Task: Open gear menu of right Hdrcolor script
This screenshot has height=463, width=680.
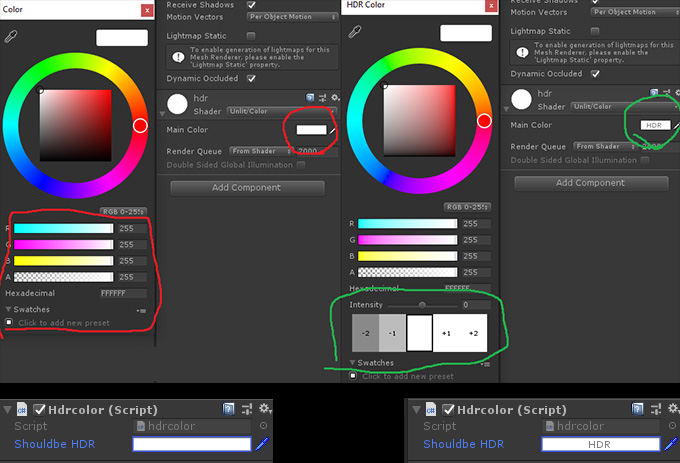Action: 673,409
